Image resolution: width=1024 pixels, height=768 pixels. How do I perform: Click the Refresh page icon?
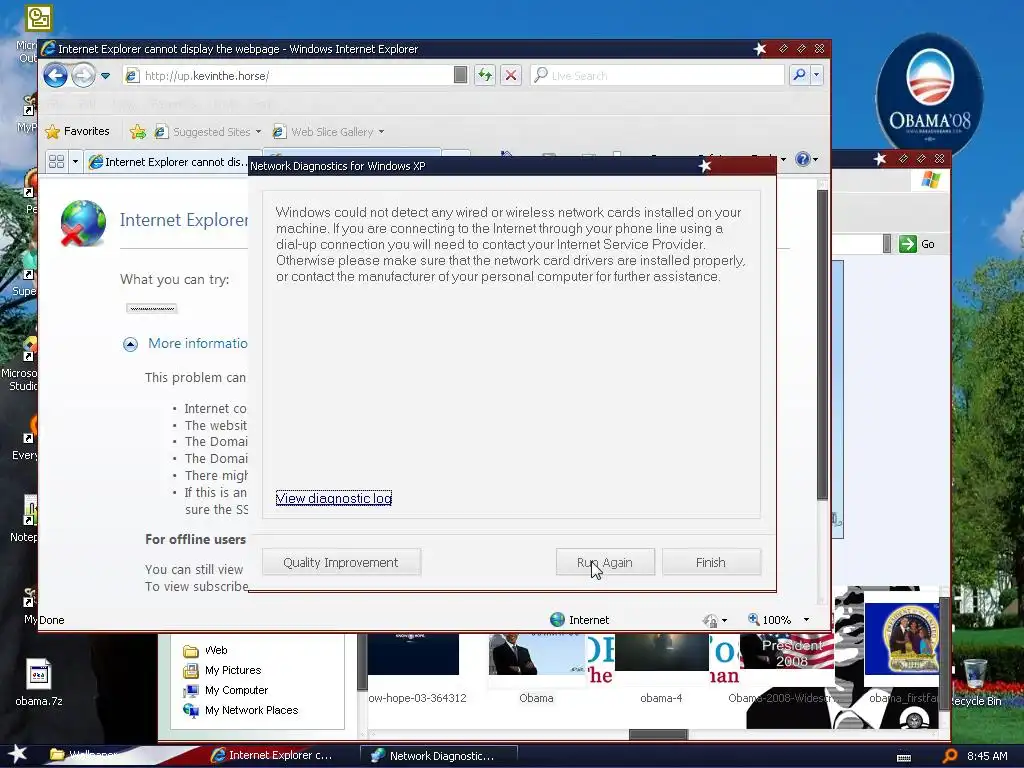pyautogui.click(x=485, y=76)
